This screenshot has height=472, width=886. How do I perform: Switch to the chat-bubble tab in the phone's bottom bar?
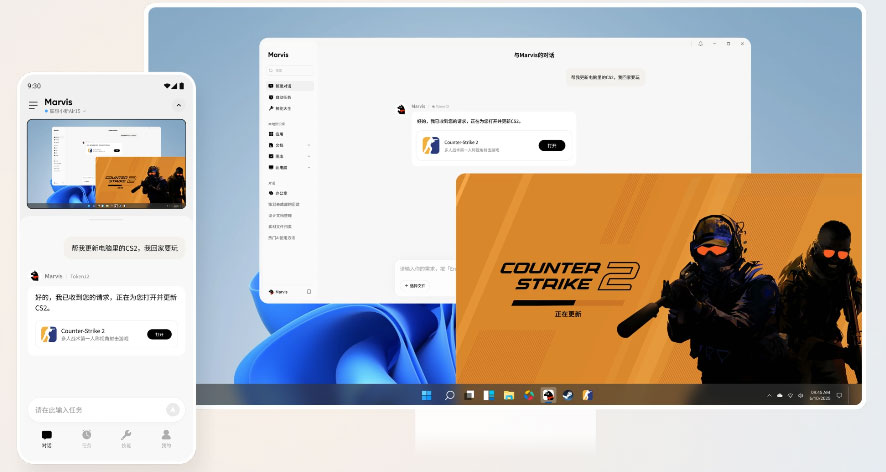tap(46, 439)
